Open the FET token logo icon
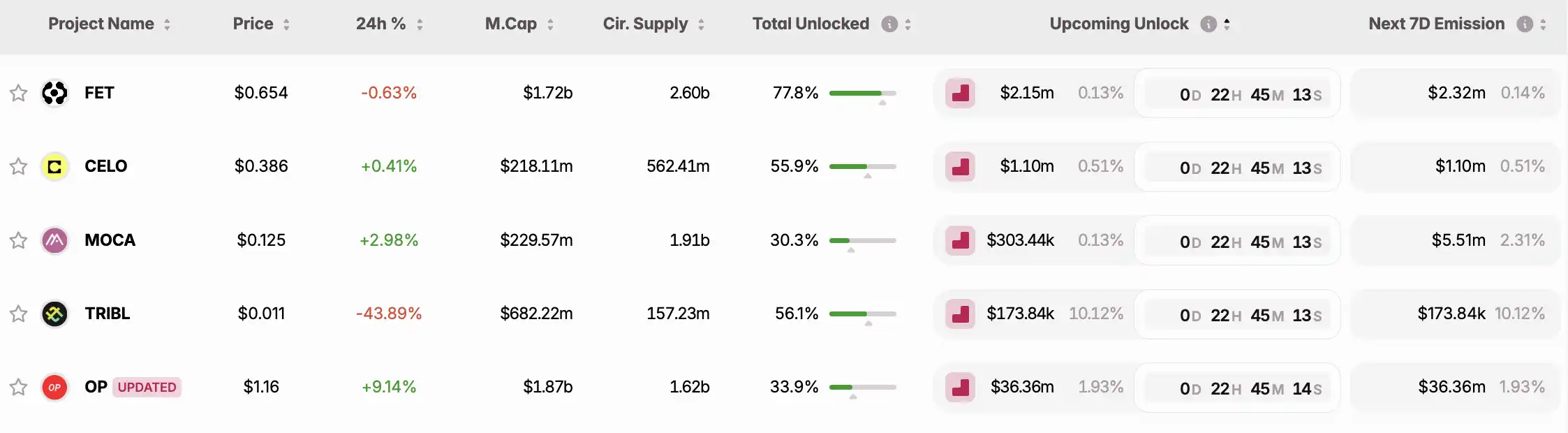 (x=54, y=93)
